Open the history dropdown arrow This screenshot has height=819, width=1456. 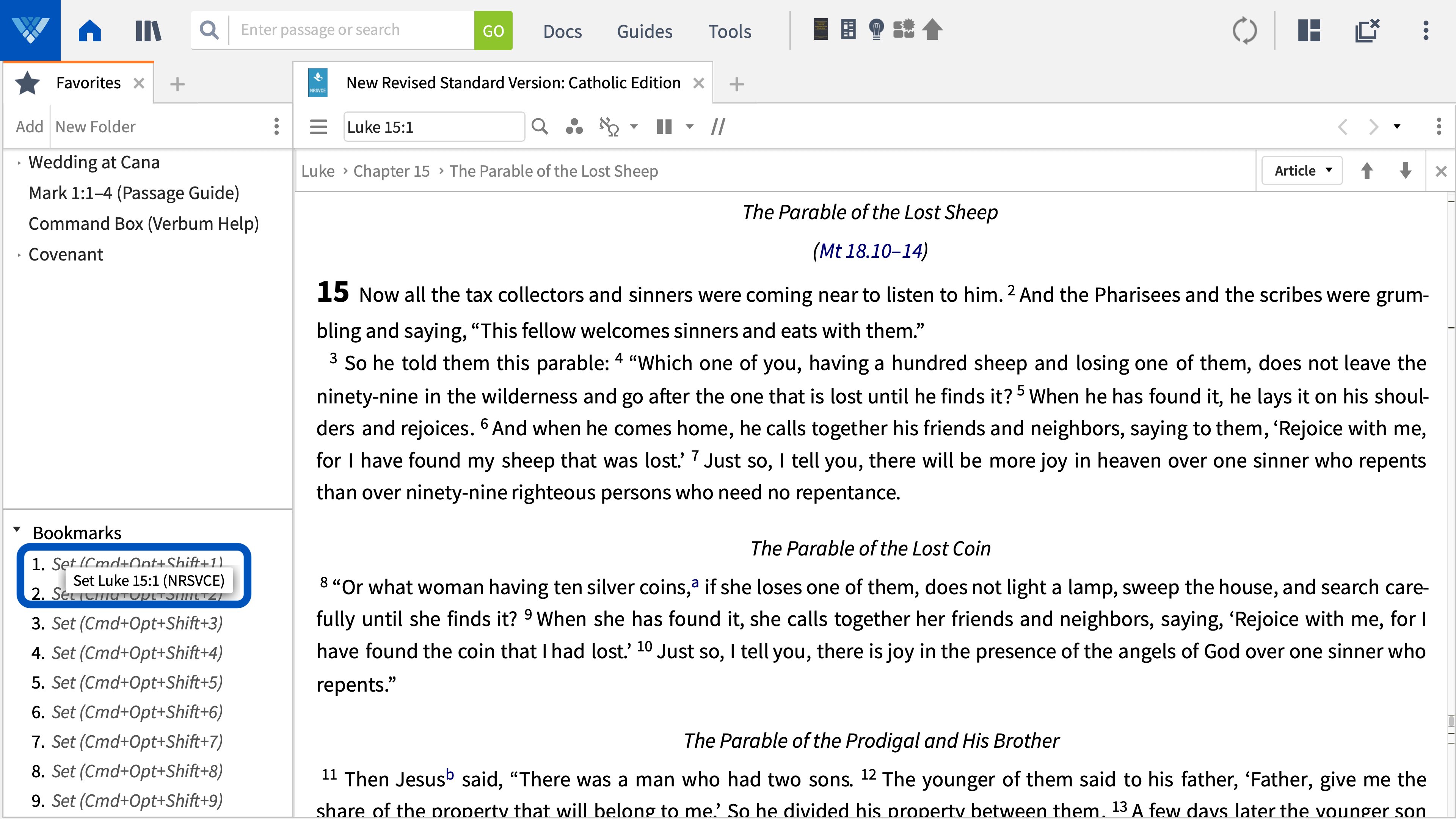pyautogui.click(x=1397, y=127)
